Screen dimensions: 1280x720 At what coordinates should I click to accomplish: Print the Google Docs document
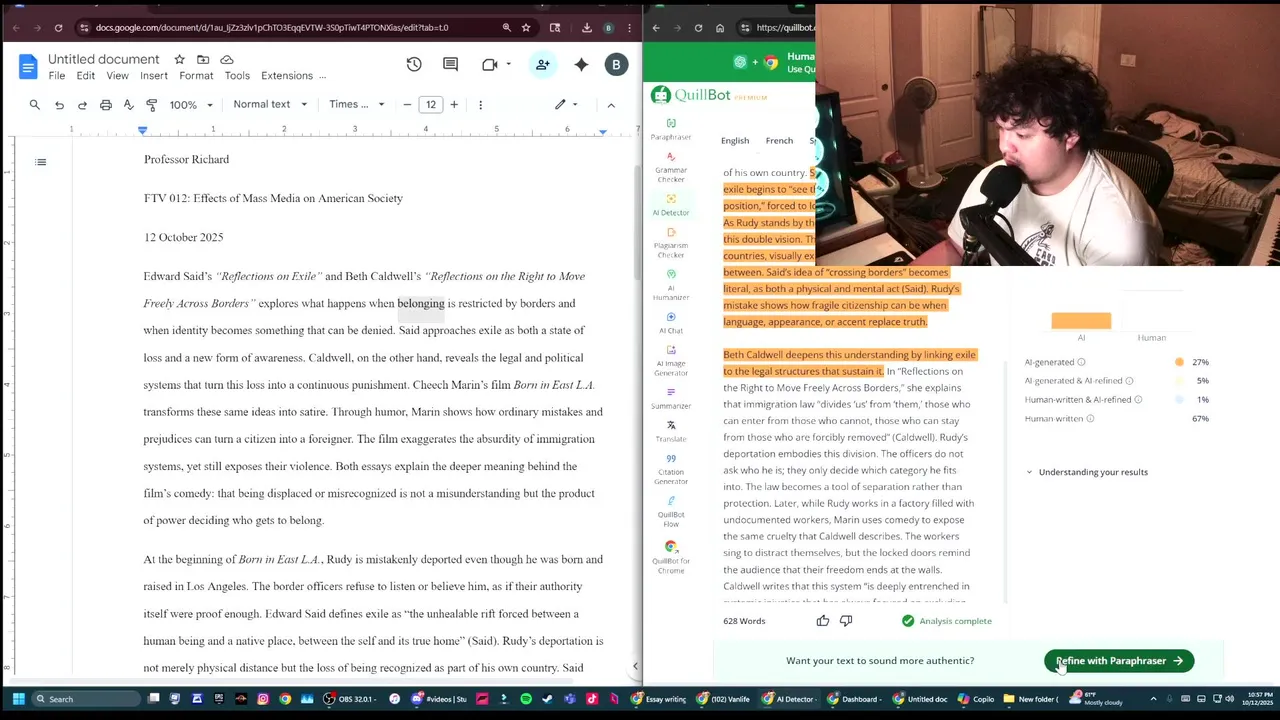[105, 104]
